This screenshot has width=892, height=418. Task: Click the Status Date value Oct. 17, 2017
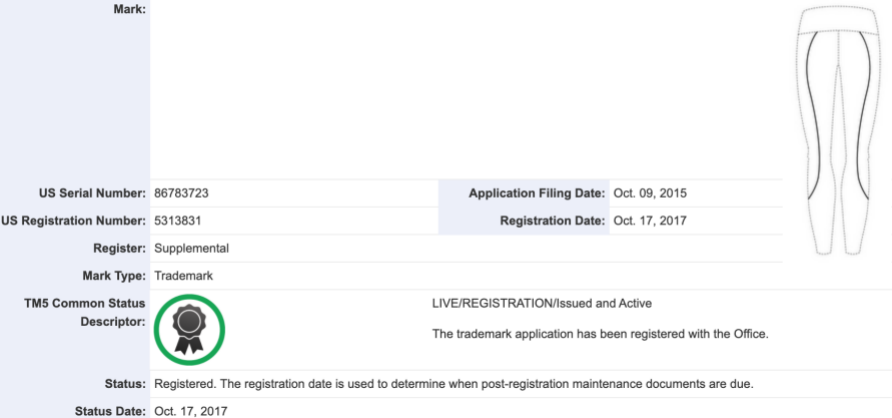coord(191,411)
